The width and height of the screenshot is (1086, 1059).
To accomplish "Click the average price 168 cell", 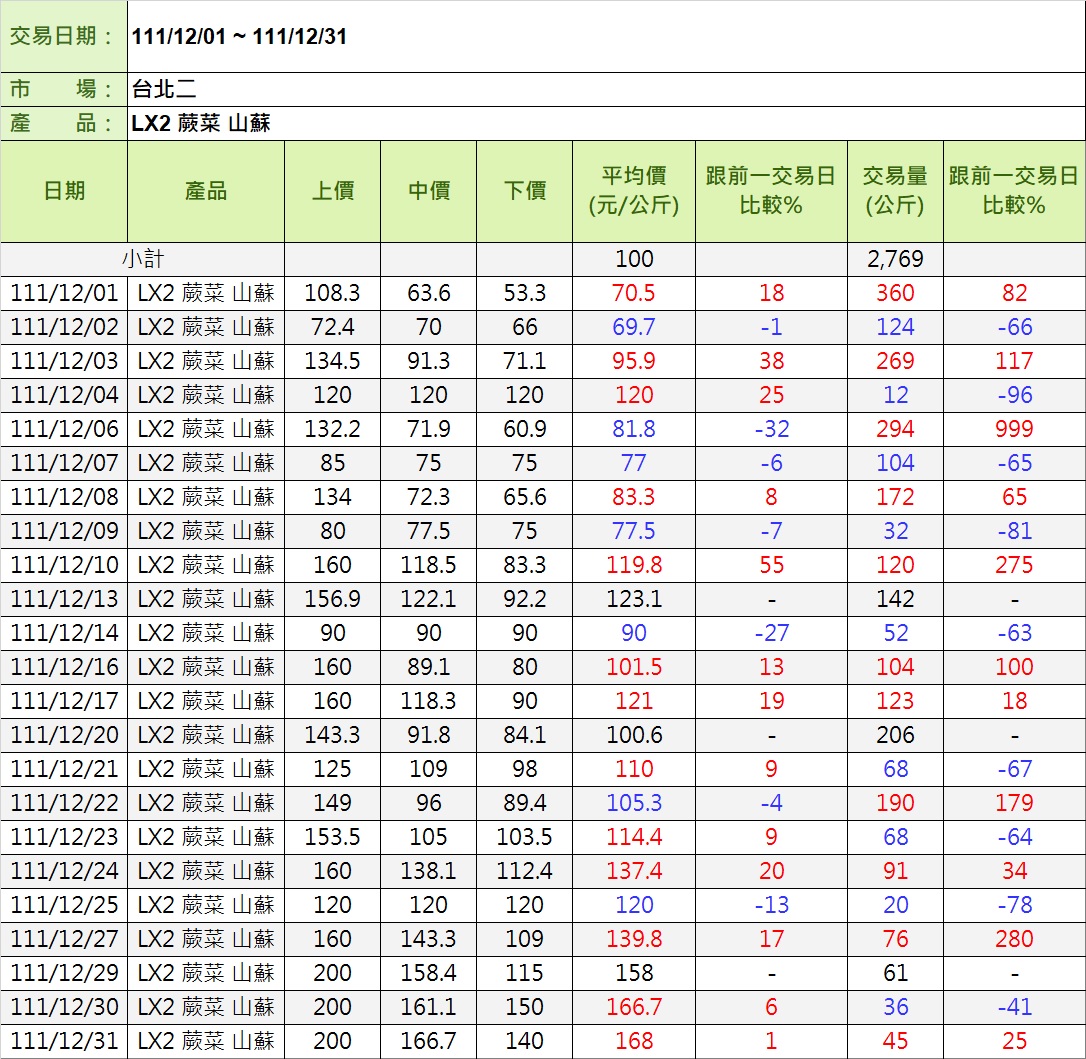I will (634, 1041).
